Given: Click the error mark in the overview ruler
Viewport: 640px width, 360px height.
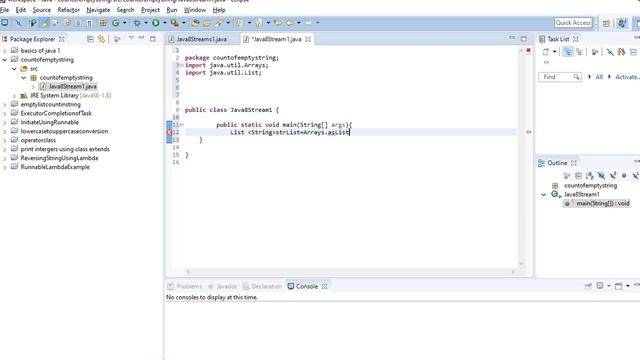Looking at the screenshot, I should (529, 132).
